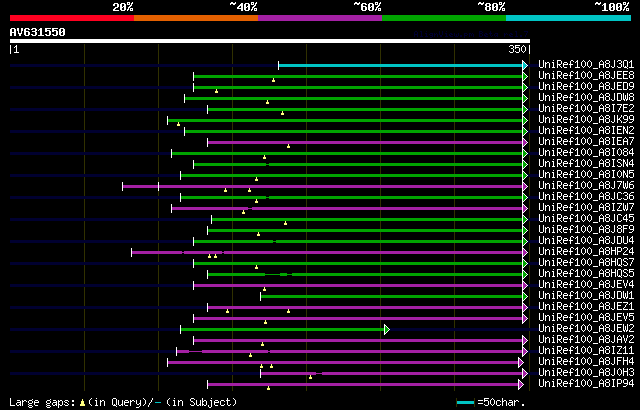Select the UniRef100_A8IEA7 hit label
This screenshot has height=410, width=640.
coord(586,142)
